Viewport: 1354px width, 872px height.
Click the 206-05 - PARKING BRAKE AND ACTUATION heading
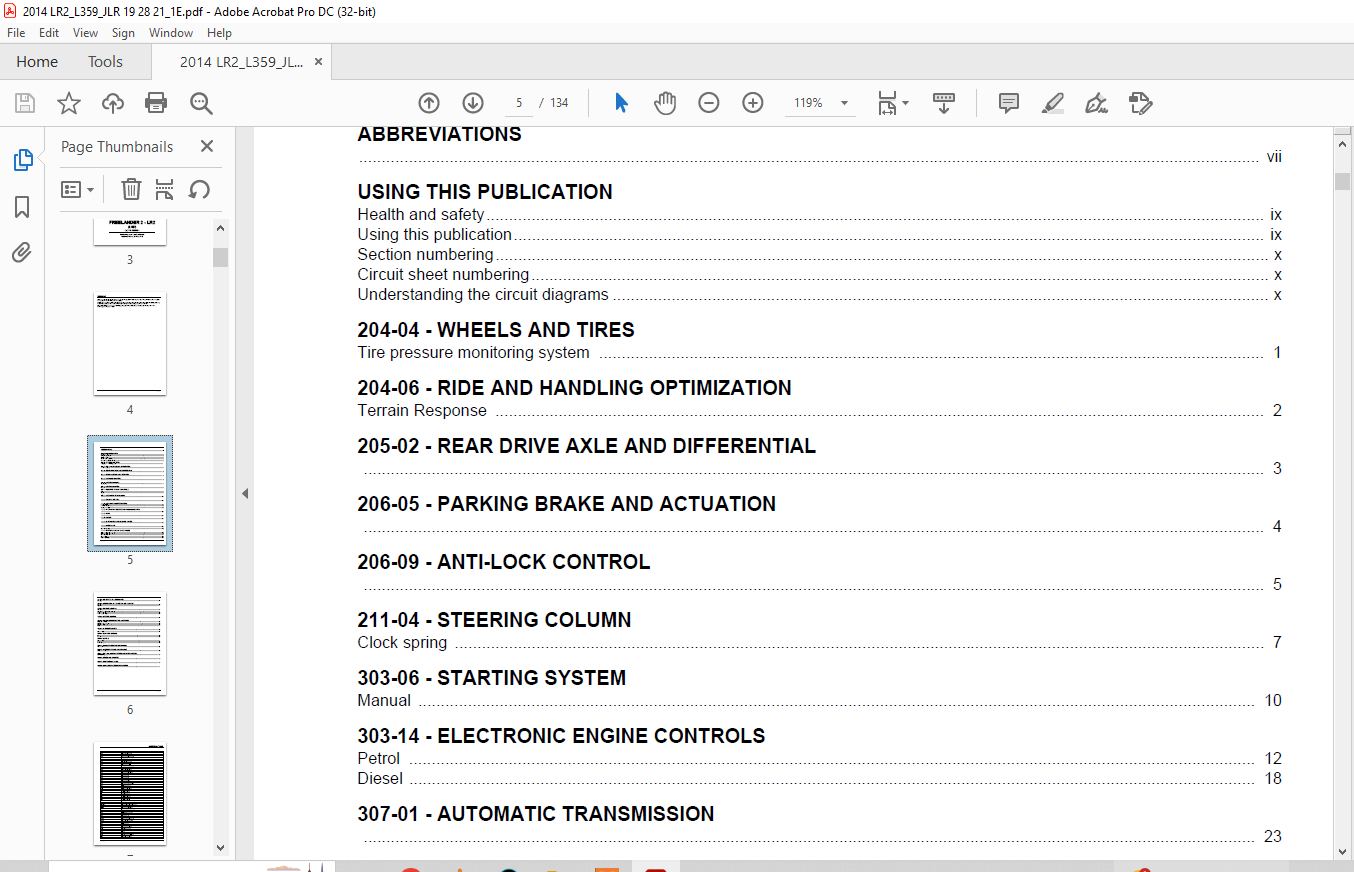(x=567, y=504)
